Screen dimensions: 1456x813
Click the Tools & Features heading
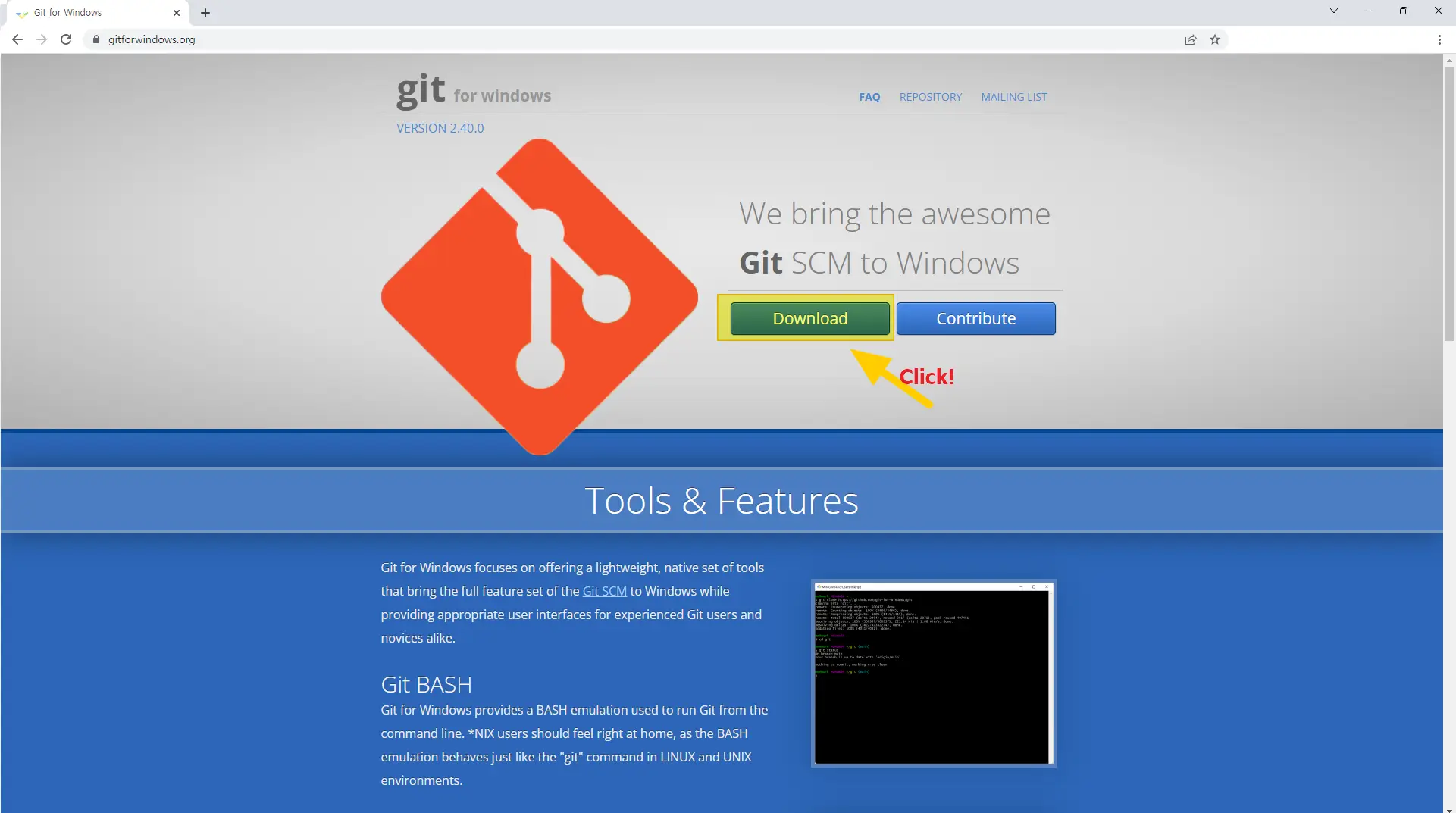click(x=721, y=501)
